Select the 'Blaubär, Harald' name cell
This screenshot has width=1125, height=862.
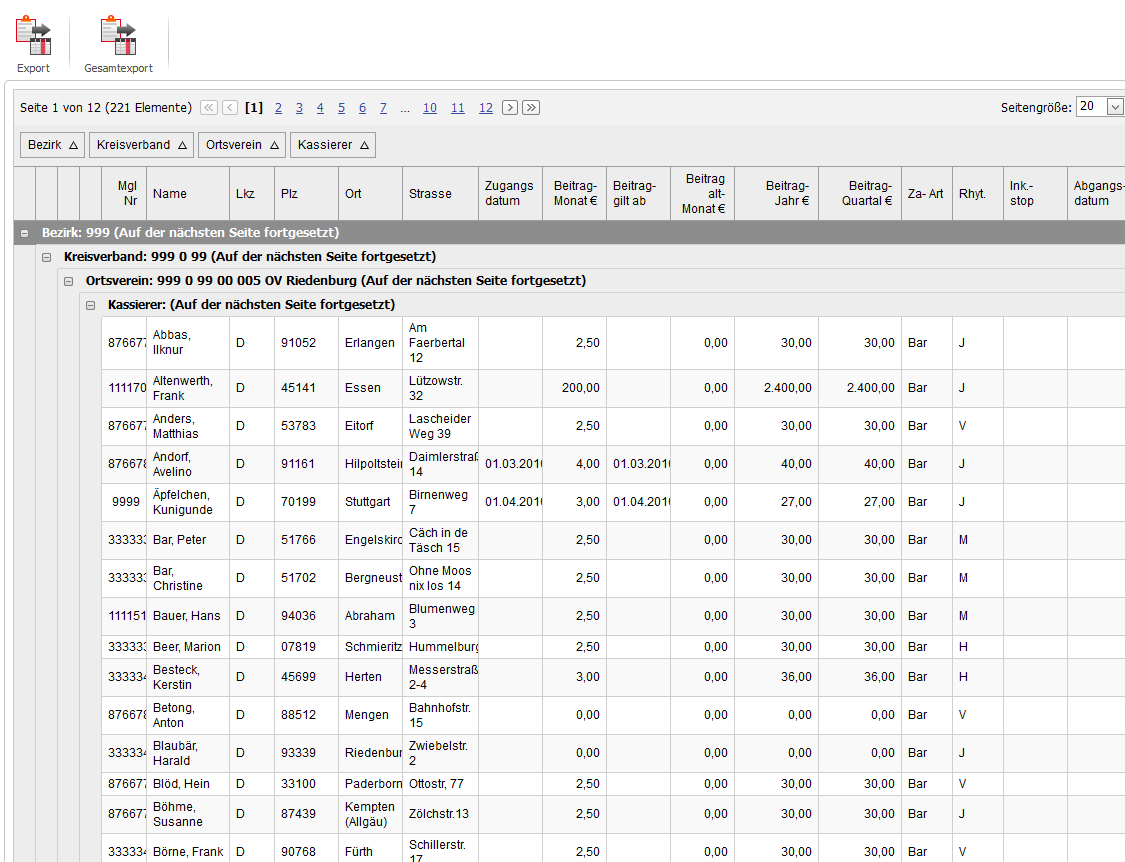click(x=188, y=754)
